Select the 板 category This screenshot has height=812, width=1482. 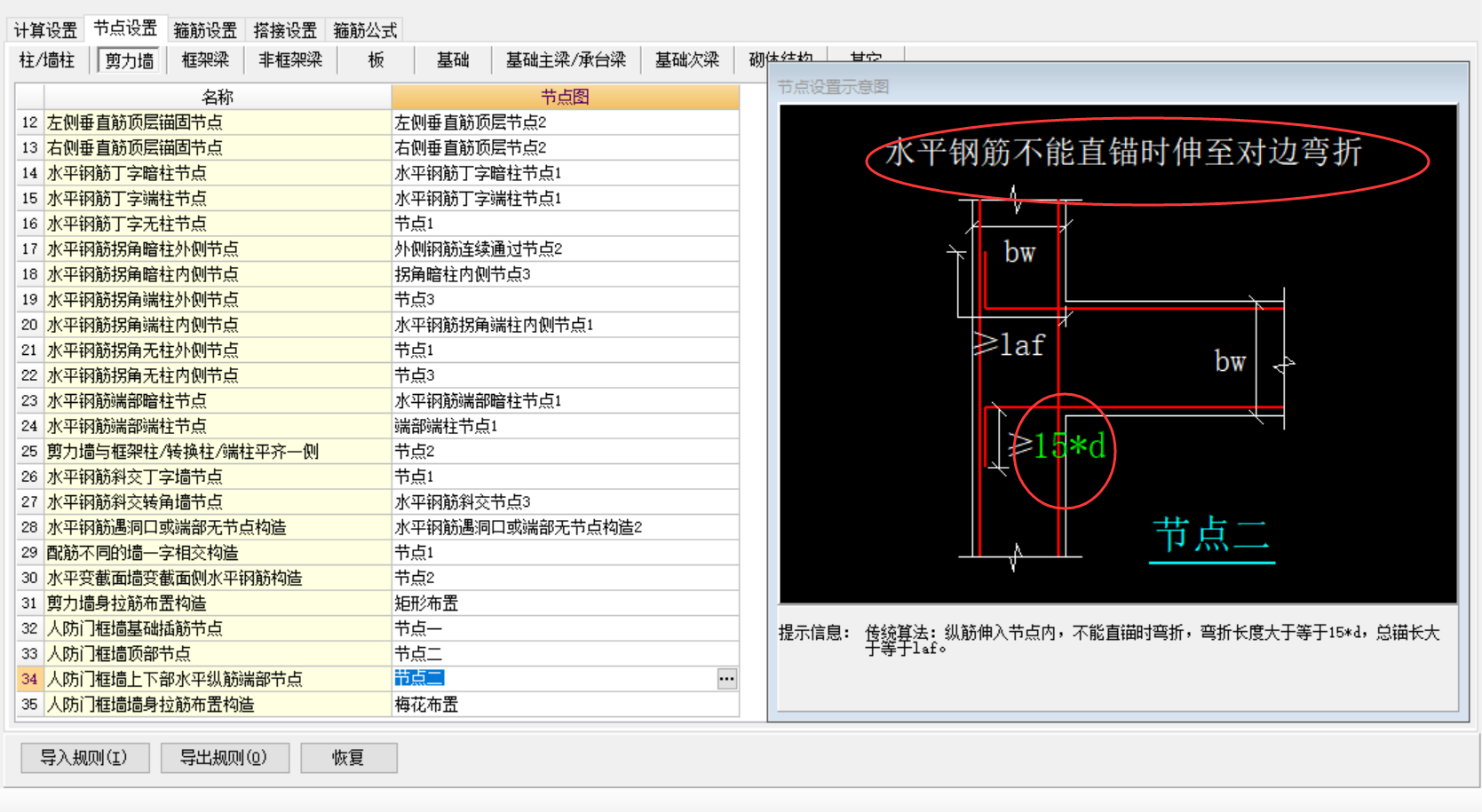[376, 60]
